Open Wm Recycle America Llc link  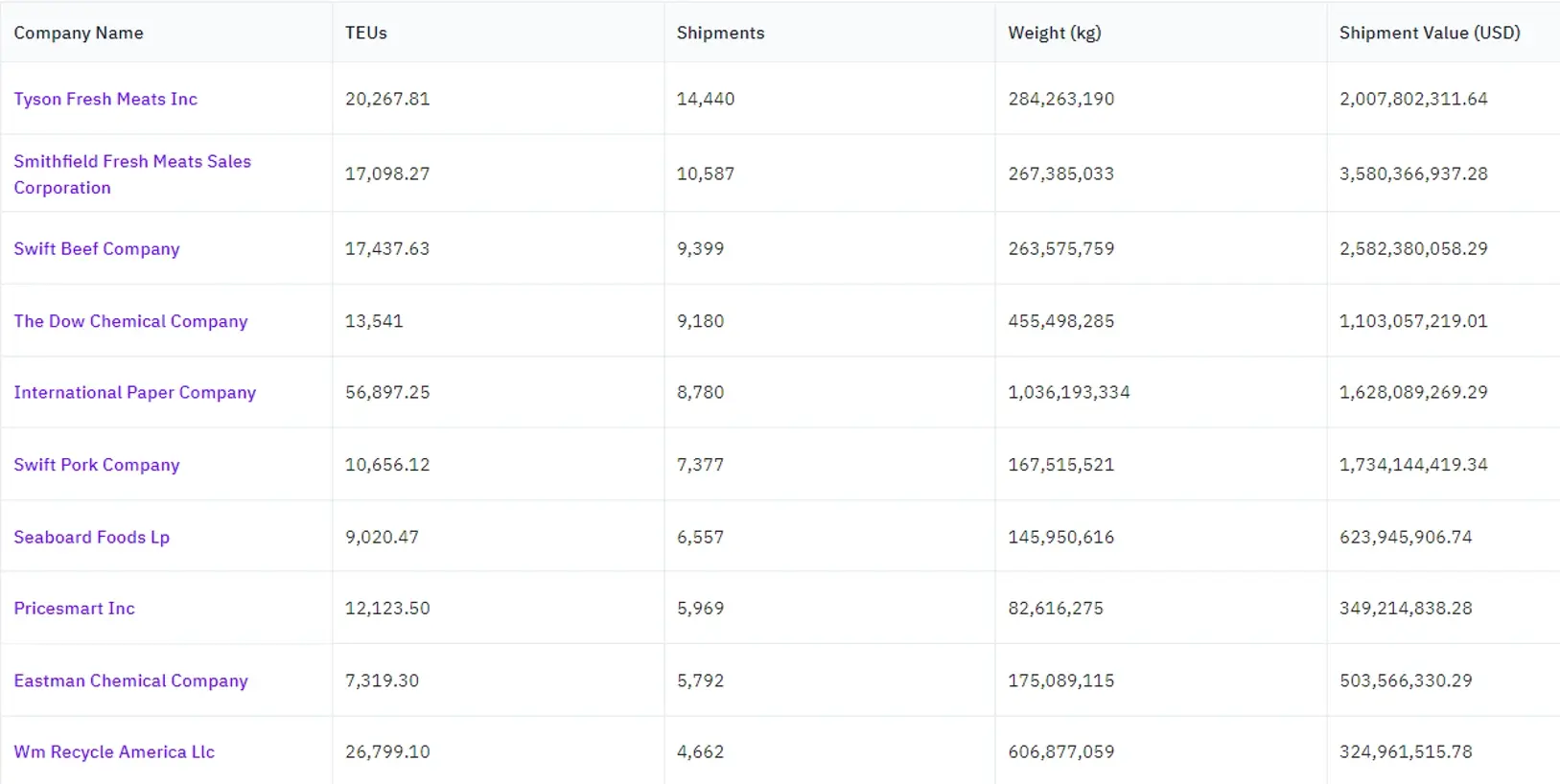[x=114, y=752]
